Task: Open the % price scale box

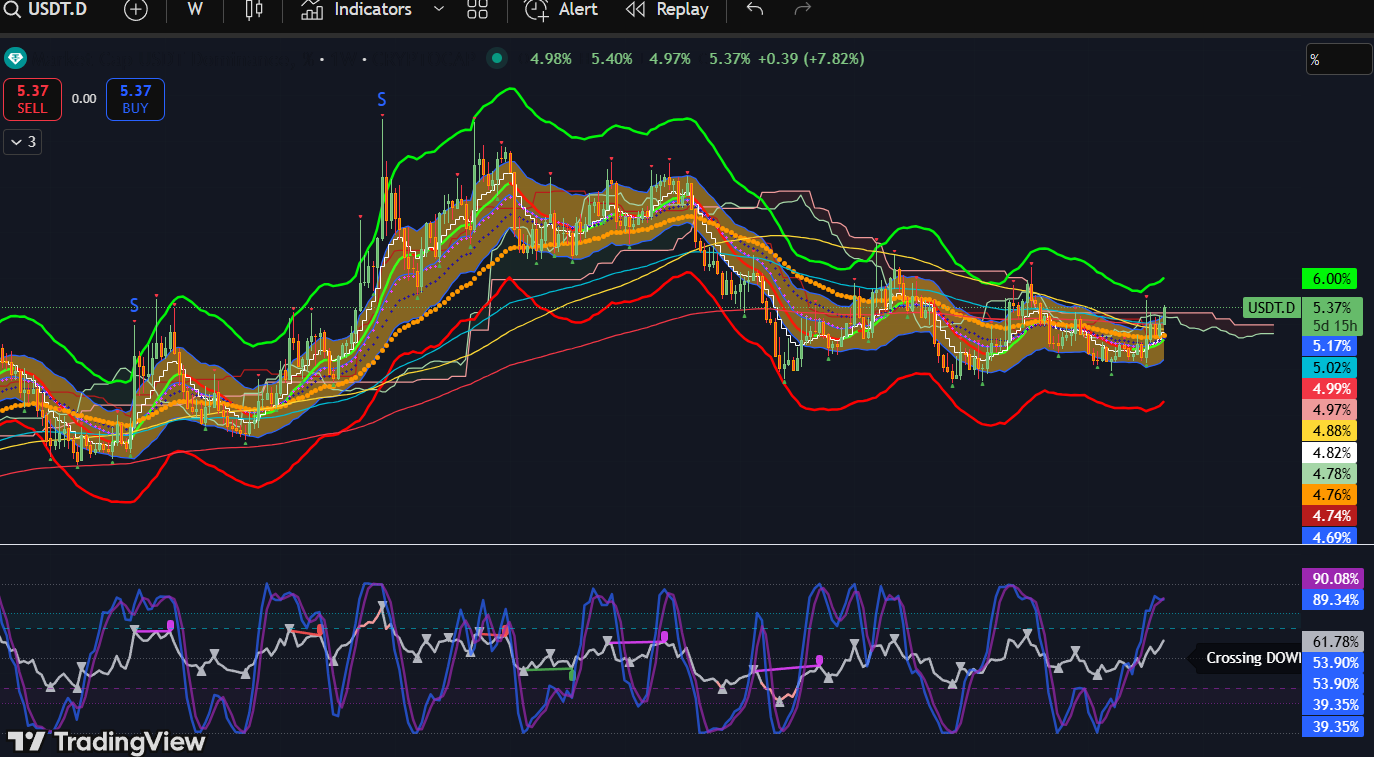Action: click(1339, 59)
